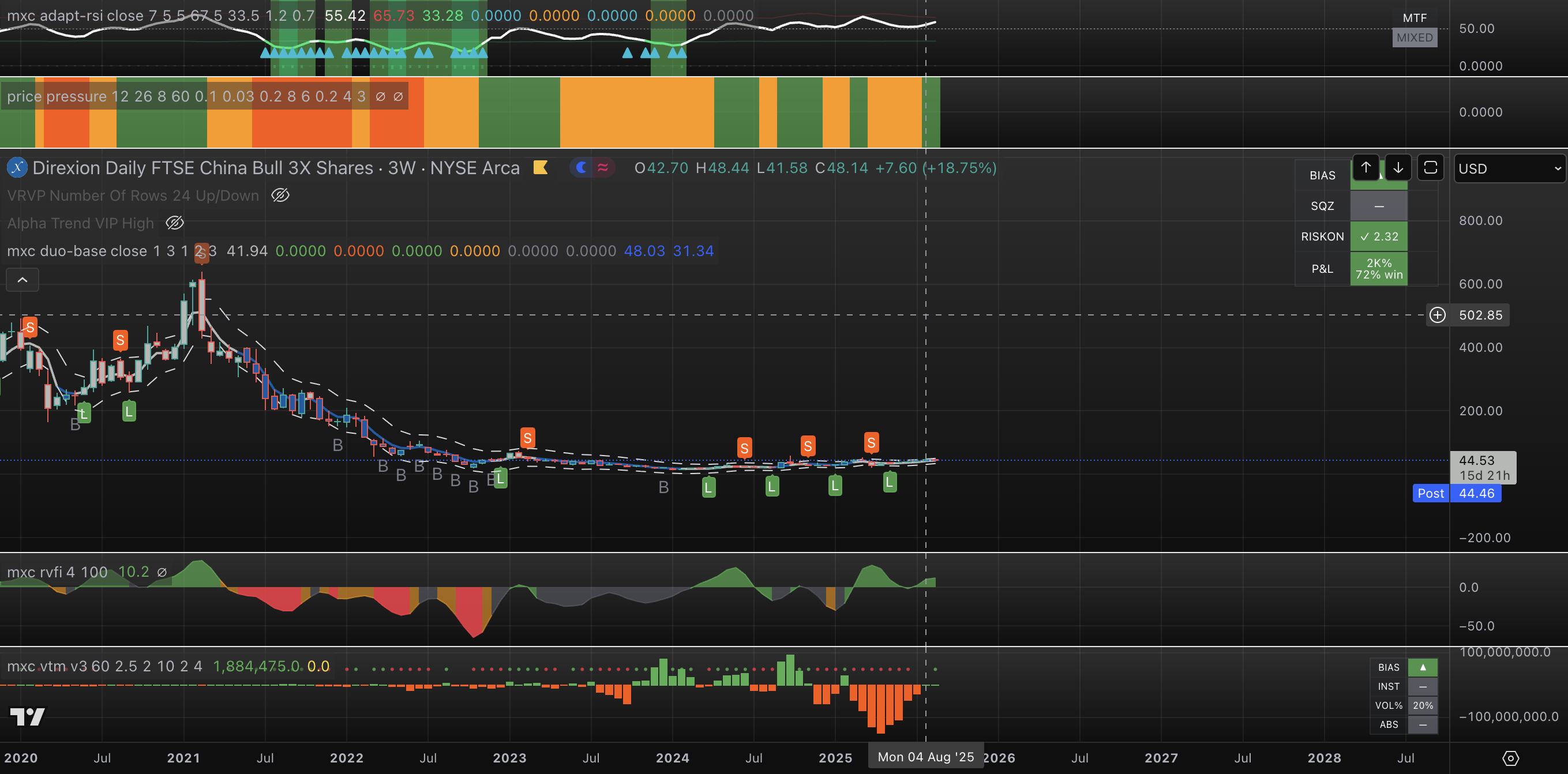
Task: Click the price pressure indicator title
Action: (x=57, y=97)
